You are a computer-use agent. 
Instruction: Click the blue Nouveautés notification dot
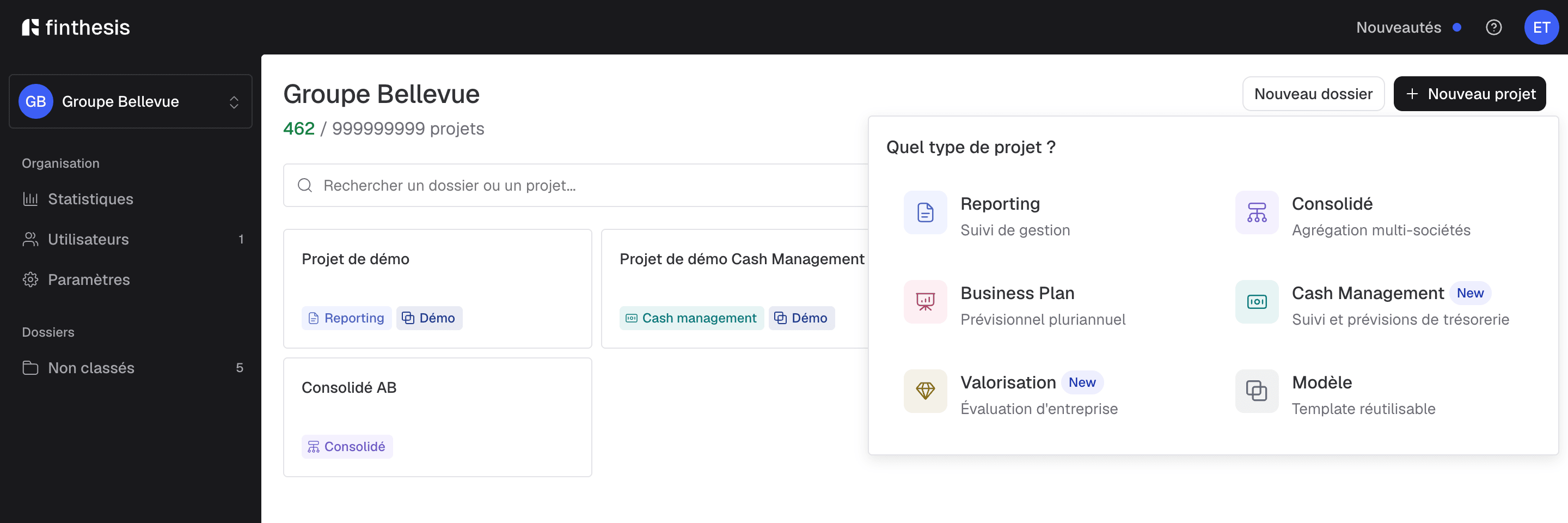(x=1456, y=27)
